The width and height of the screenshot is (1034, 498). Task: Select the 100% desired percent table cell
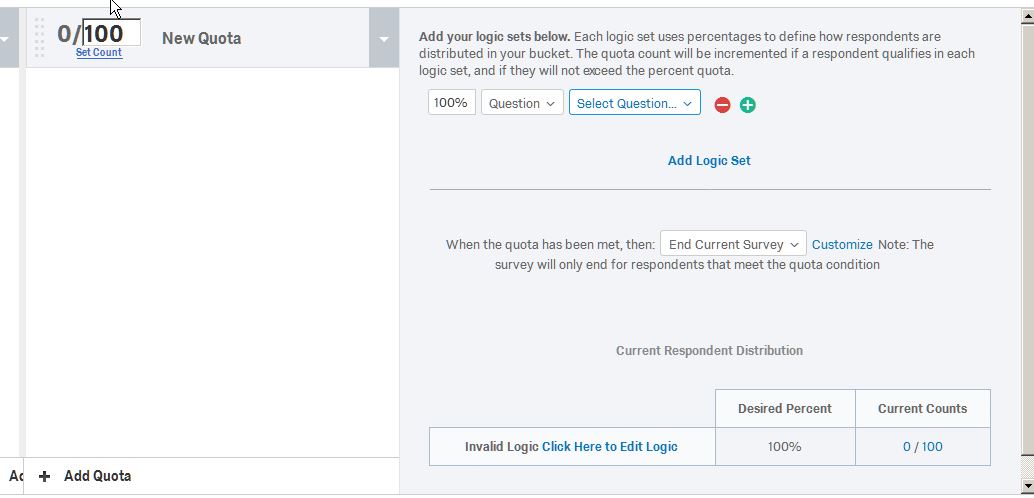click(784, 447)
